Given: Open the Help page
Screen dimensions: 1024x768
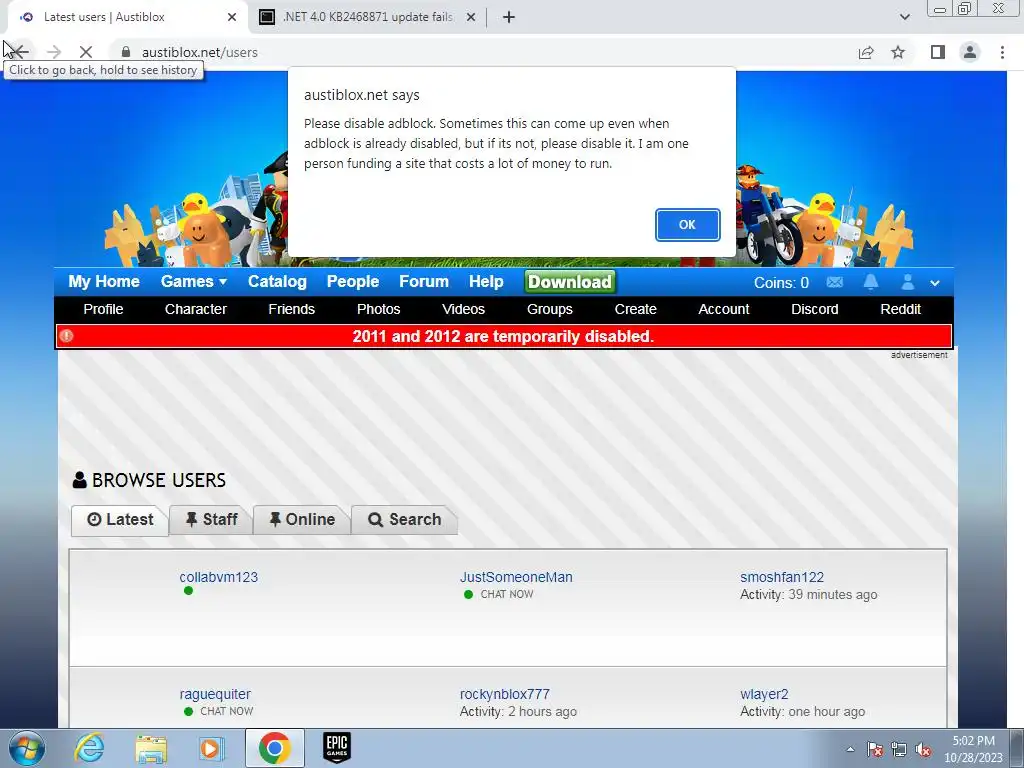Looking at the screenshot, I should coord(486,281).
